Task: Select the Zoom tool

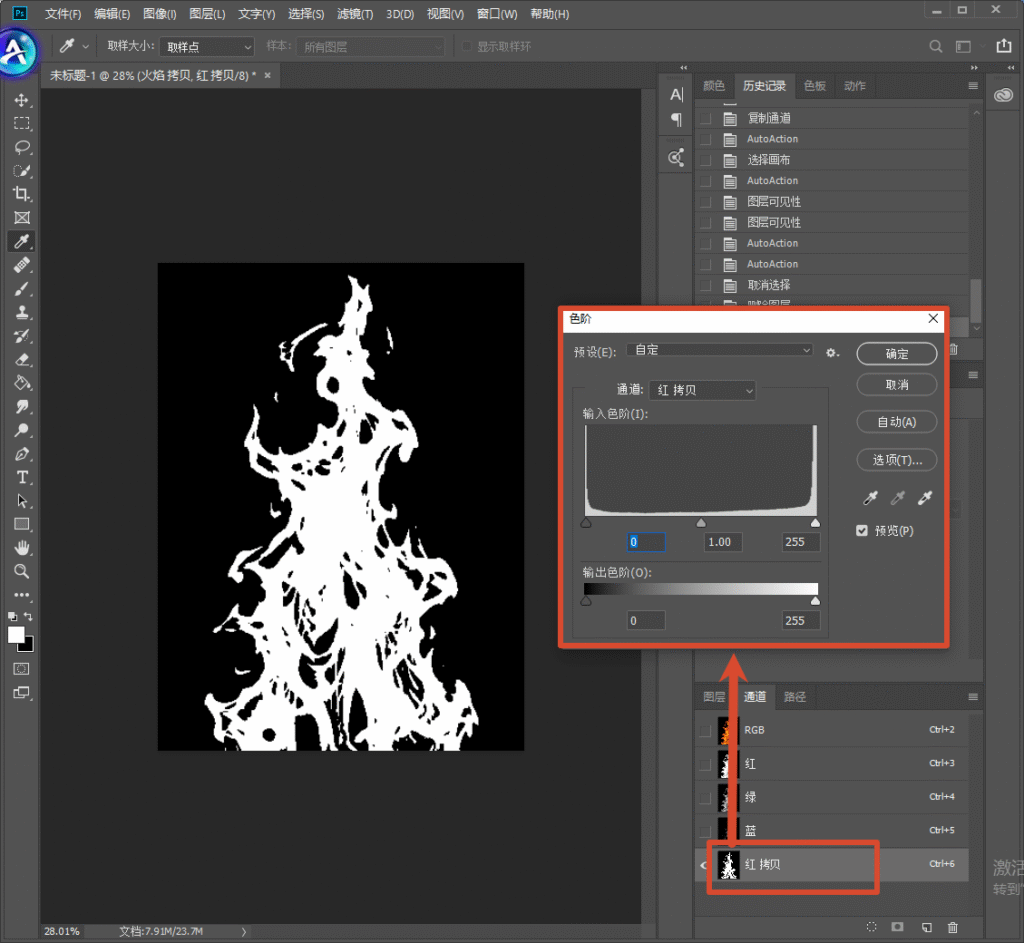Action: click(22, 571)
